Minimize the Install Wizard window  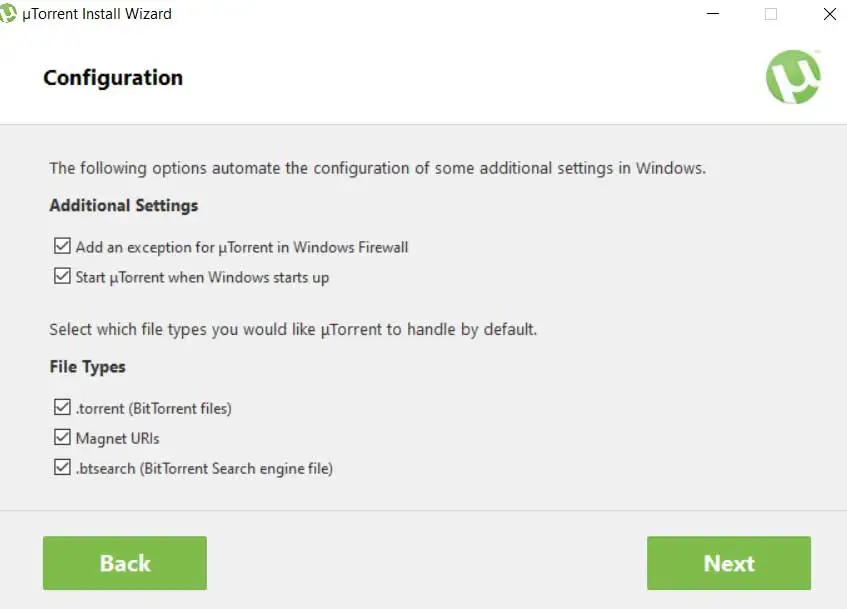pyautogui.click(x=713, y=14)
